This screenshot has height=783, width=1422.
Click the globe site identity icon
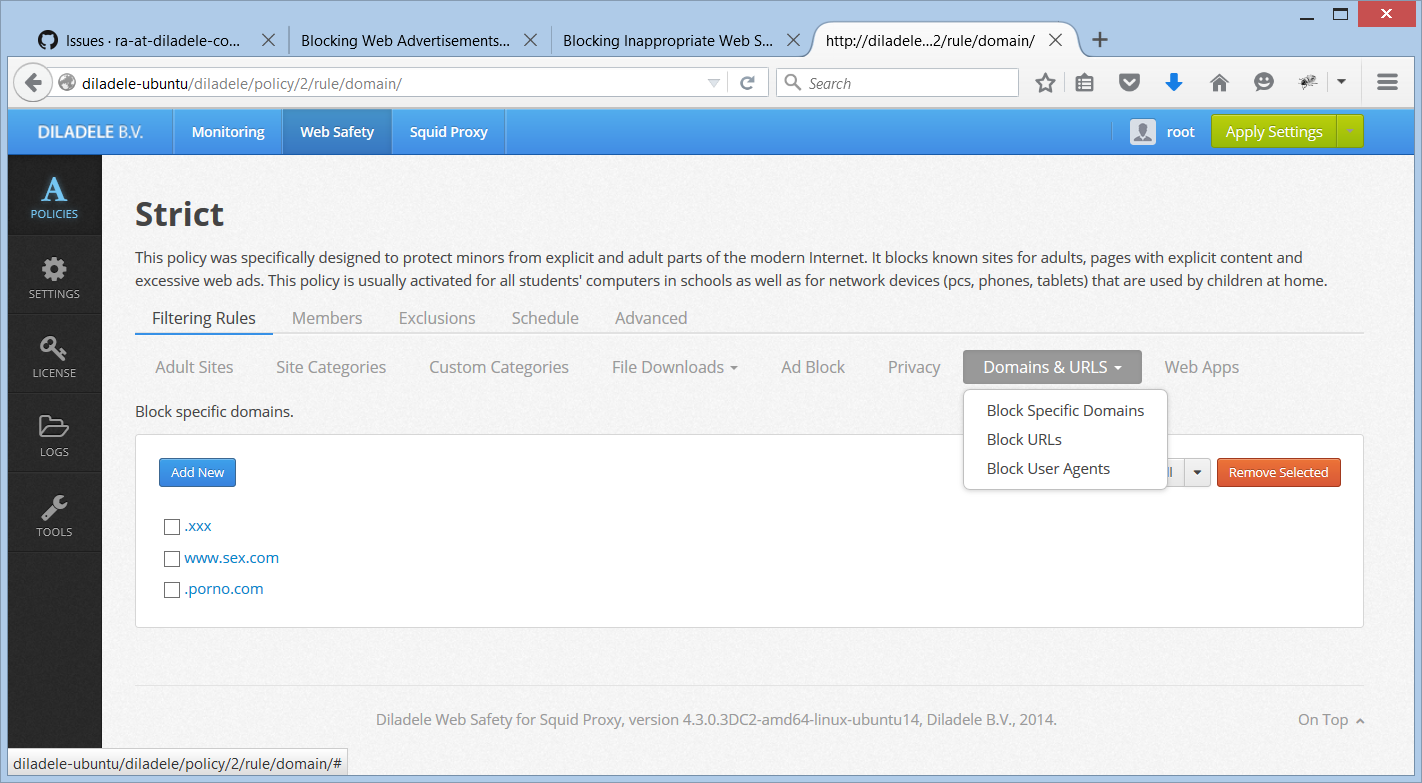pyautogui.click(x=67, y=83)
